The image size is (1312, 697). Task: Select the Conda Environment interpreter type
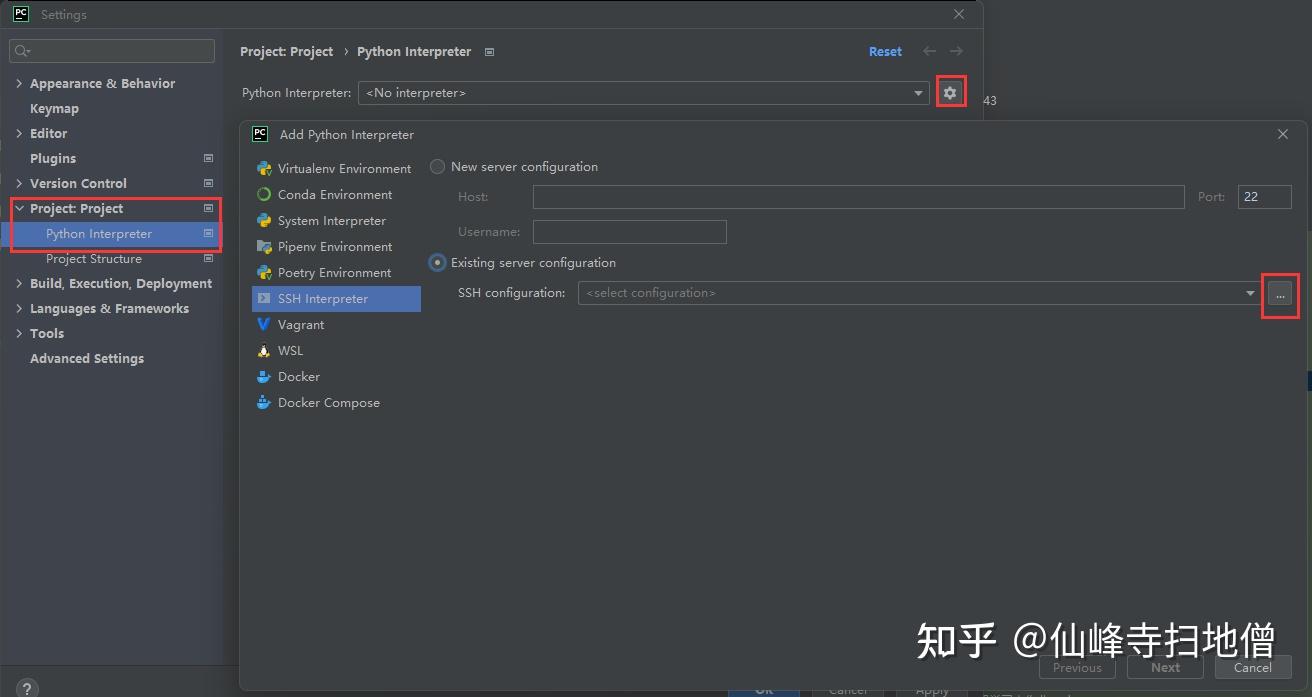[332, 194]
